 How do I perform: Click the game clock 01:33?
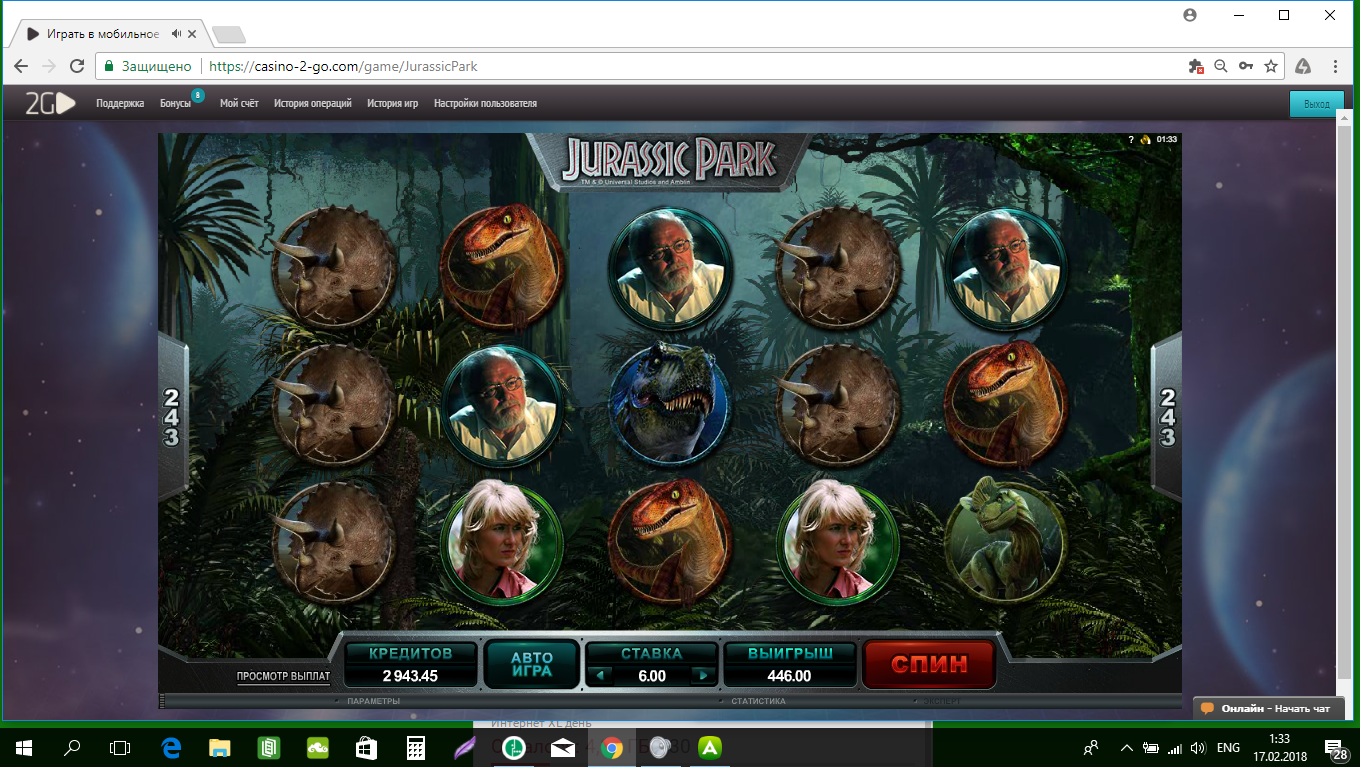click(x=1167, y=140)
